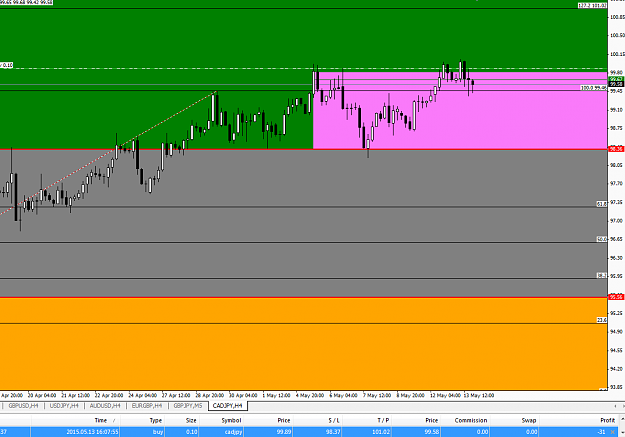Image resolution: width=625 pixels, height=437 pixels.
Task: Click the 50.0 Fibonacci level label
Action: tap(601, 239)
